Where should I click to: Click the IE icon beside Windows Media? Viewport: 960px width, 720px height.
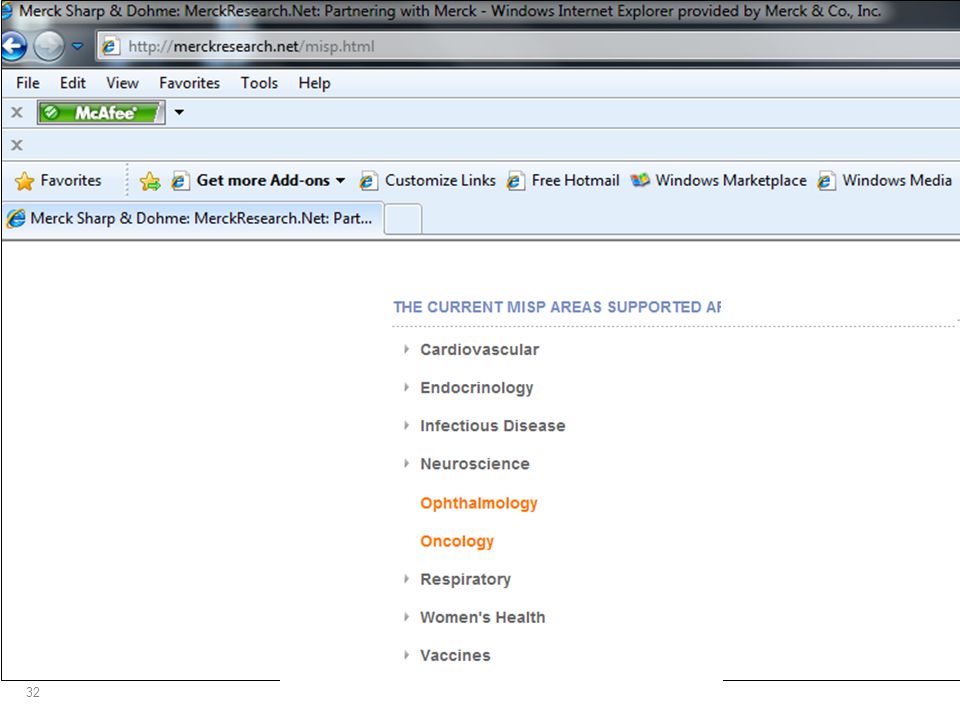[826, 181]
